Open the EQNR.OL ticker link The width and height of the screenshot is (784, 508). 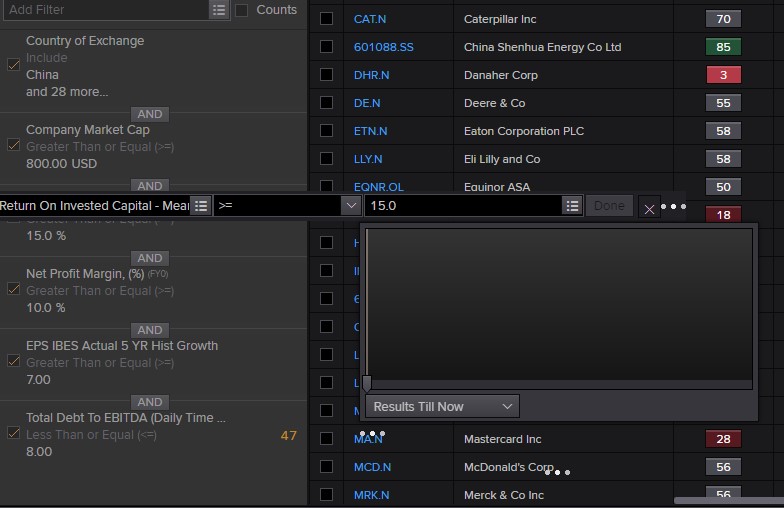click(378, 187)
